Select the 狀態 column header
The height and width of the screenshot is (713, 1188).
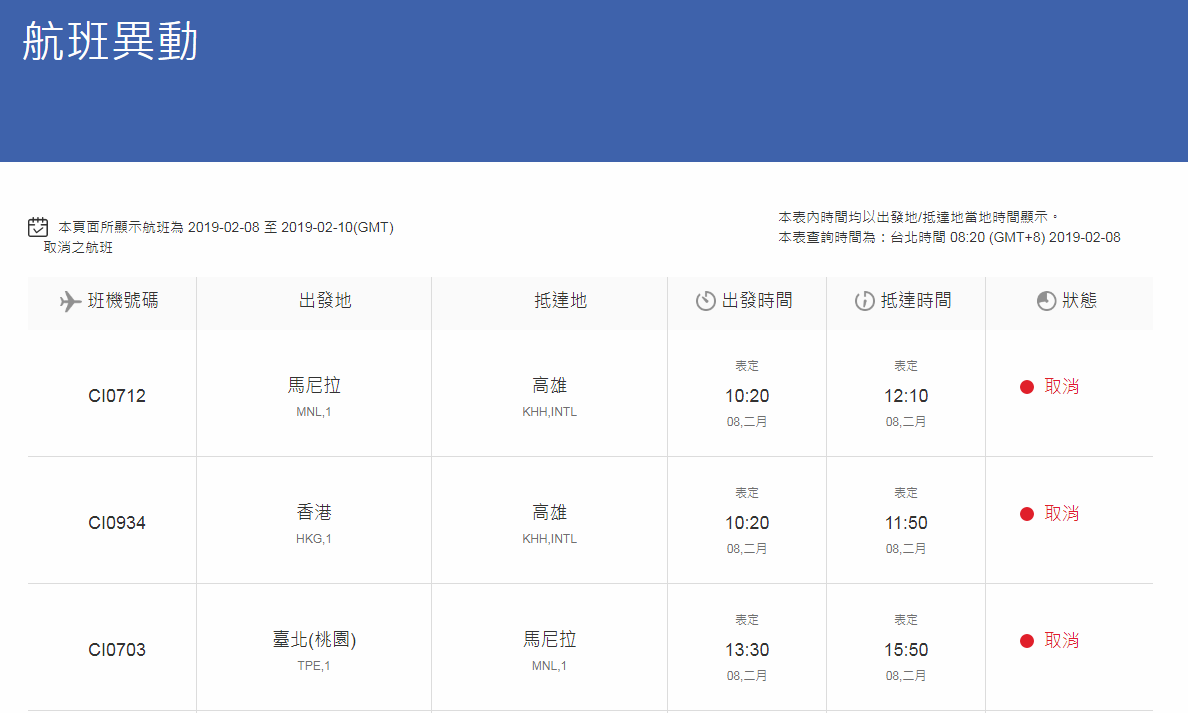point(1069,303)
